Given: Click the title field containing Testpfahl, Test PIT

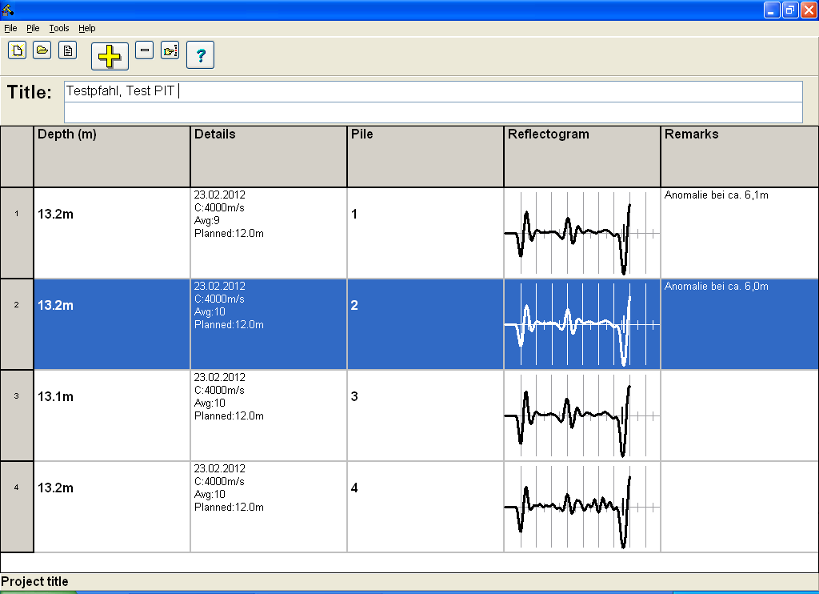Looking at the screenshot, I should [434, 91].
